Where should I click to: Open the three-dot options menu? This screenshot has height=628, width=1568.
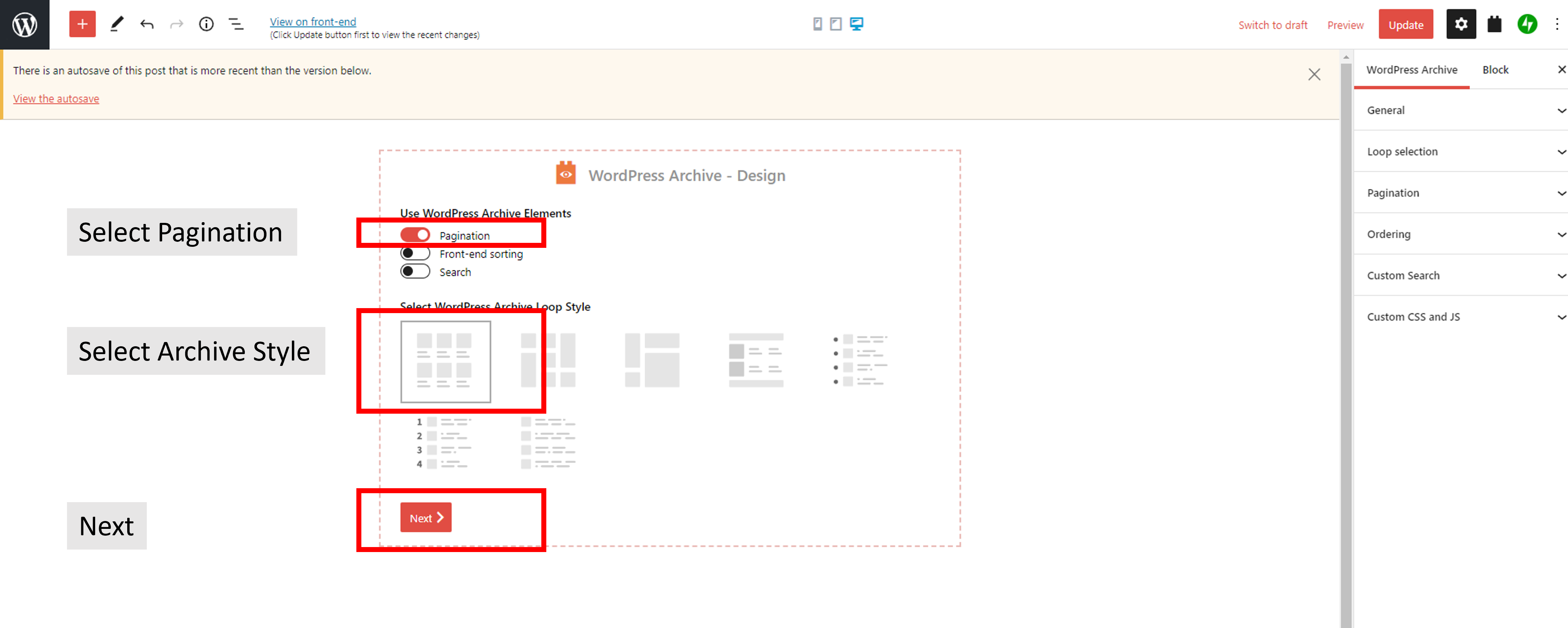pos(1557,24)
